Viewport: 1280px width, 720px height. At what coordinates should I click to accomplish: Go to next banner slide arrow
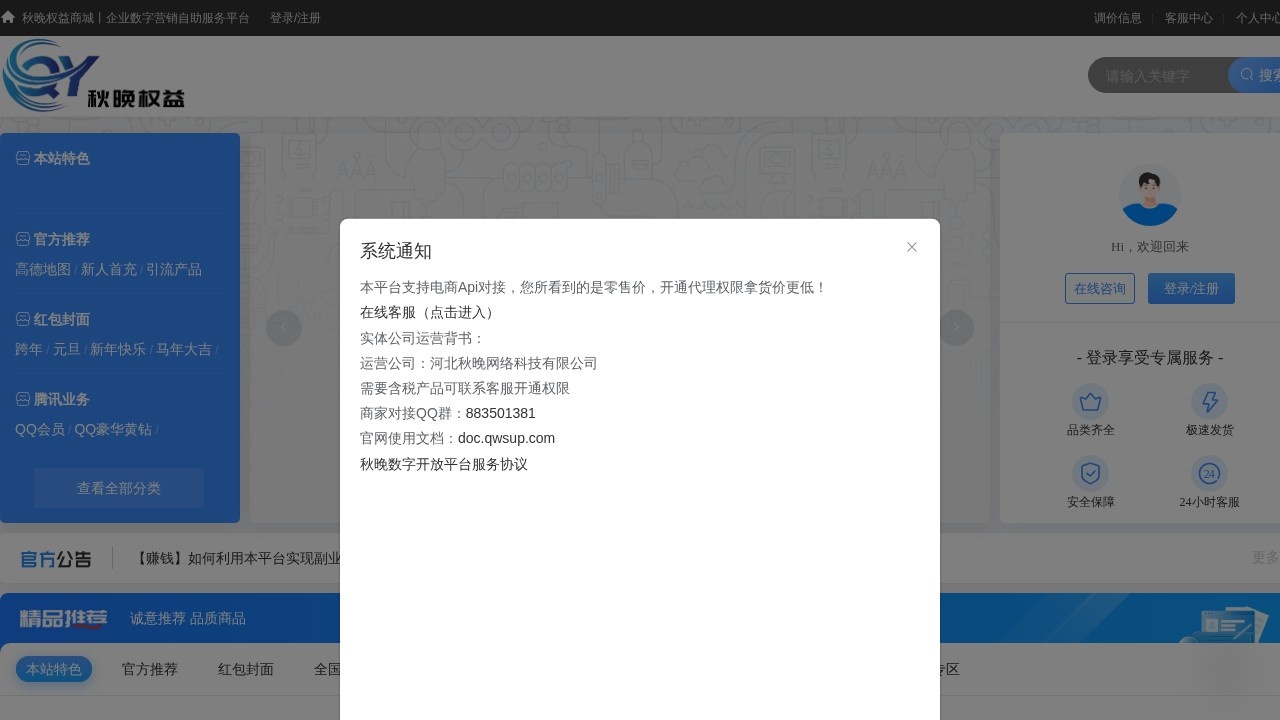(x=956, y=328)
